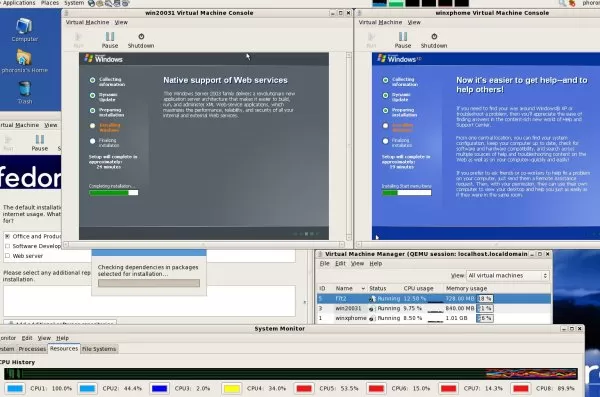Shut down the win20031 virtual machine
This screenshot has height=397, width=600.
coord(141,40)
